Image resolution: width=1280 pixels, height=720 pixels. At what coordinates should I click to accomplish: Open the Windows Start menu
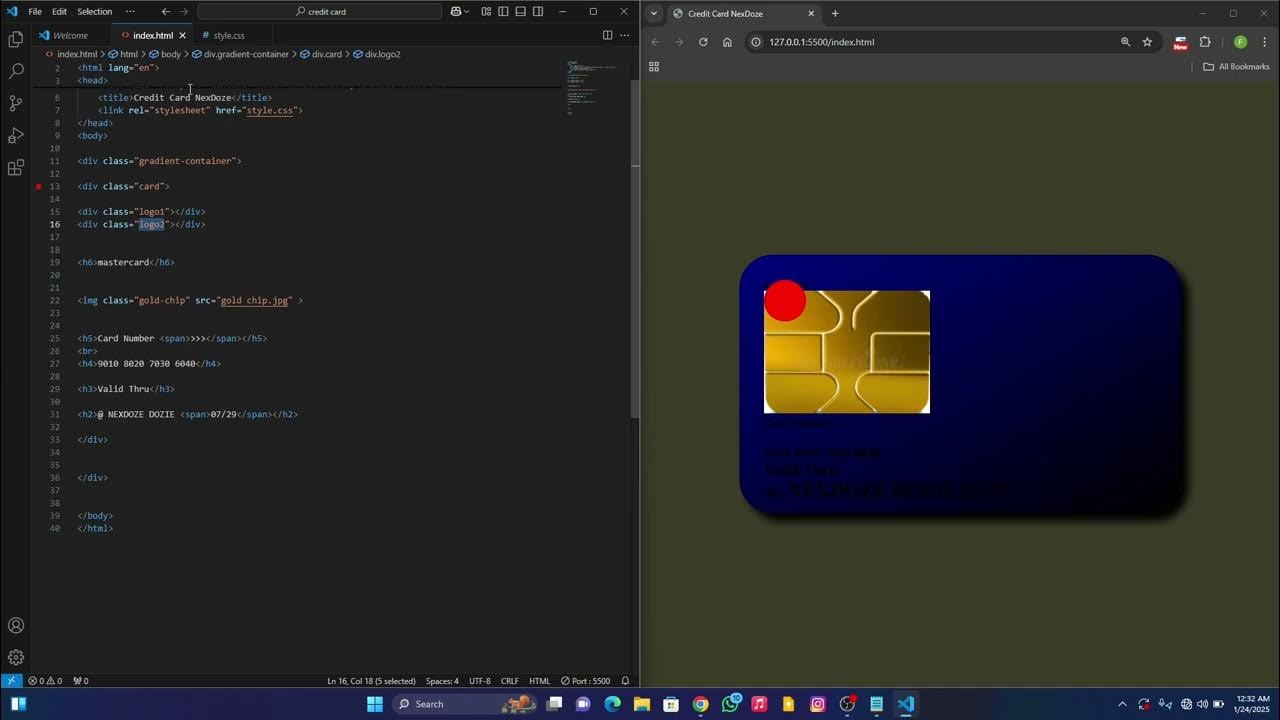375,704
